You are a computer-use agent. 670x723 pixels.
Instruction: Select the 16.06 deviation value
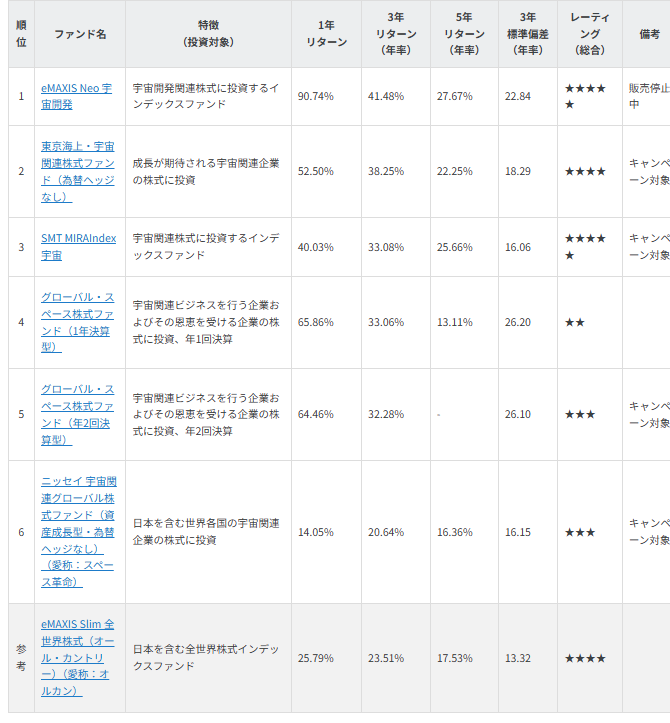point(518,247)
